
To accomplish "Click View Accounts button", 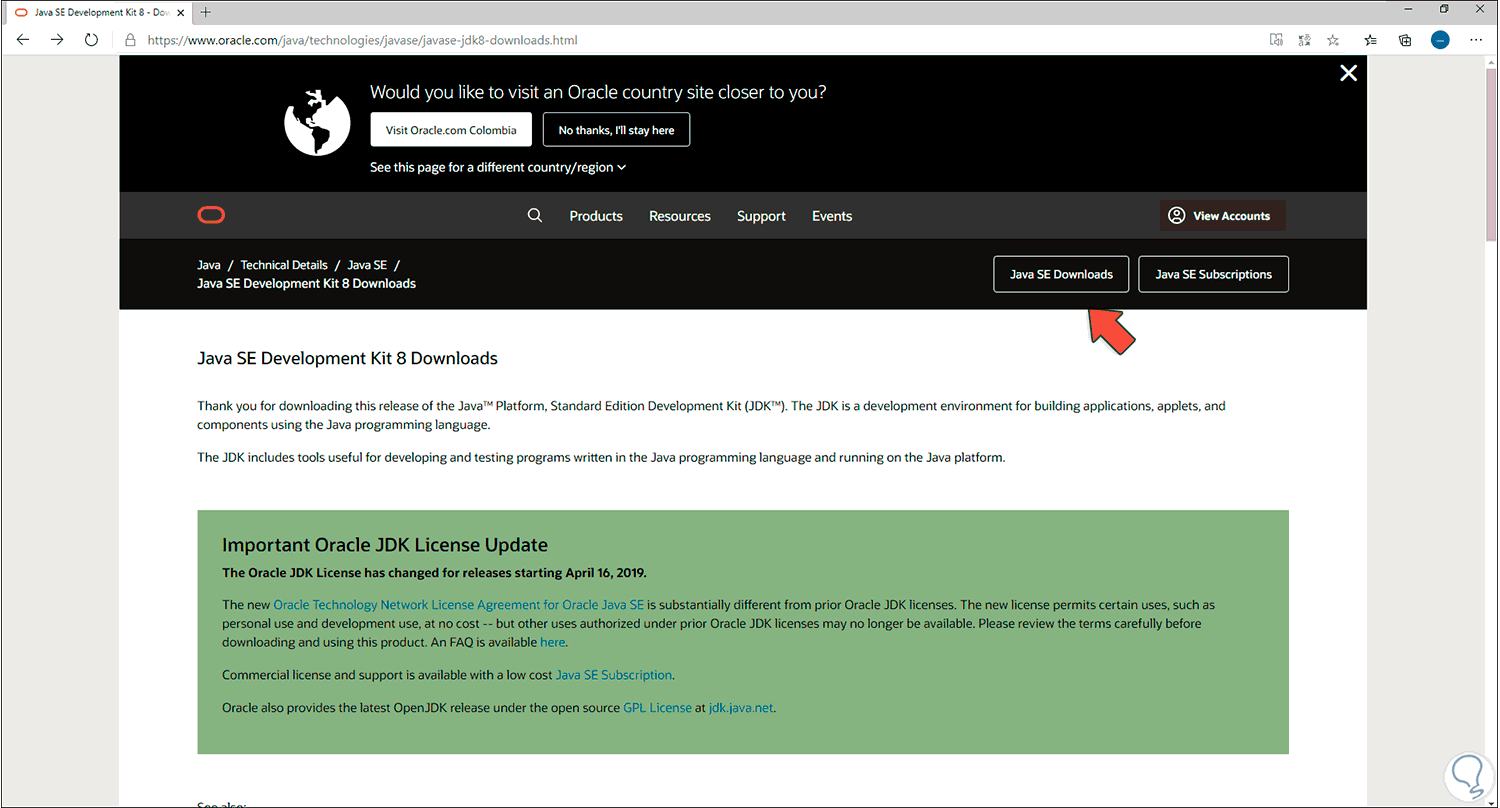I will point(1222,215).
